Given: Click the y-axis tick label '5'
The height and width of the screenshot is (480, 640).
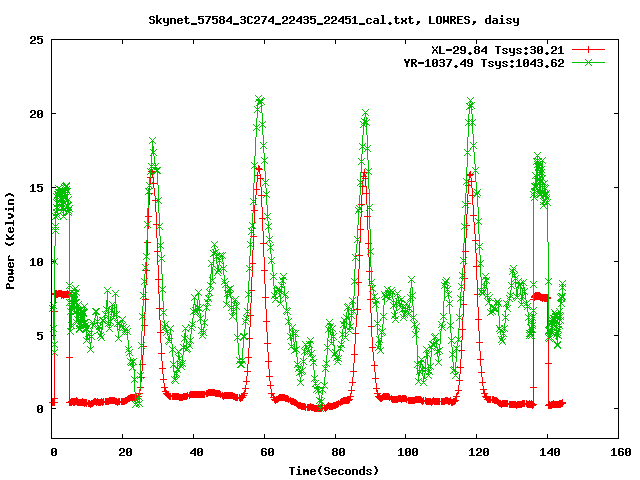Looking at the screenshot, I should coord(40,336).
